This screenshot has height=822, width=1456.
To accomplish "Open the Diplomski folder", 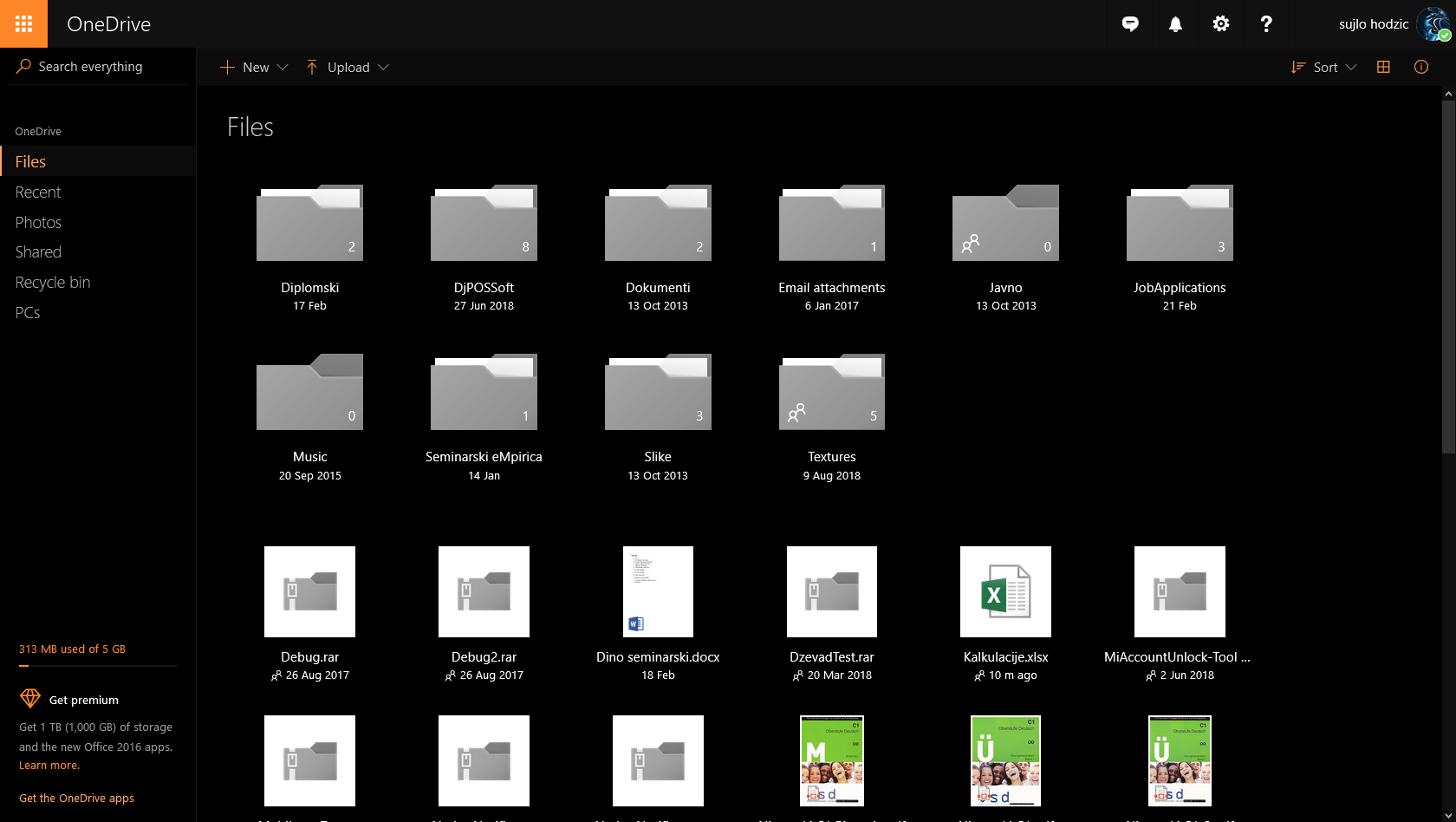I will tap(309, 223).
